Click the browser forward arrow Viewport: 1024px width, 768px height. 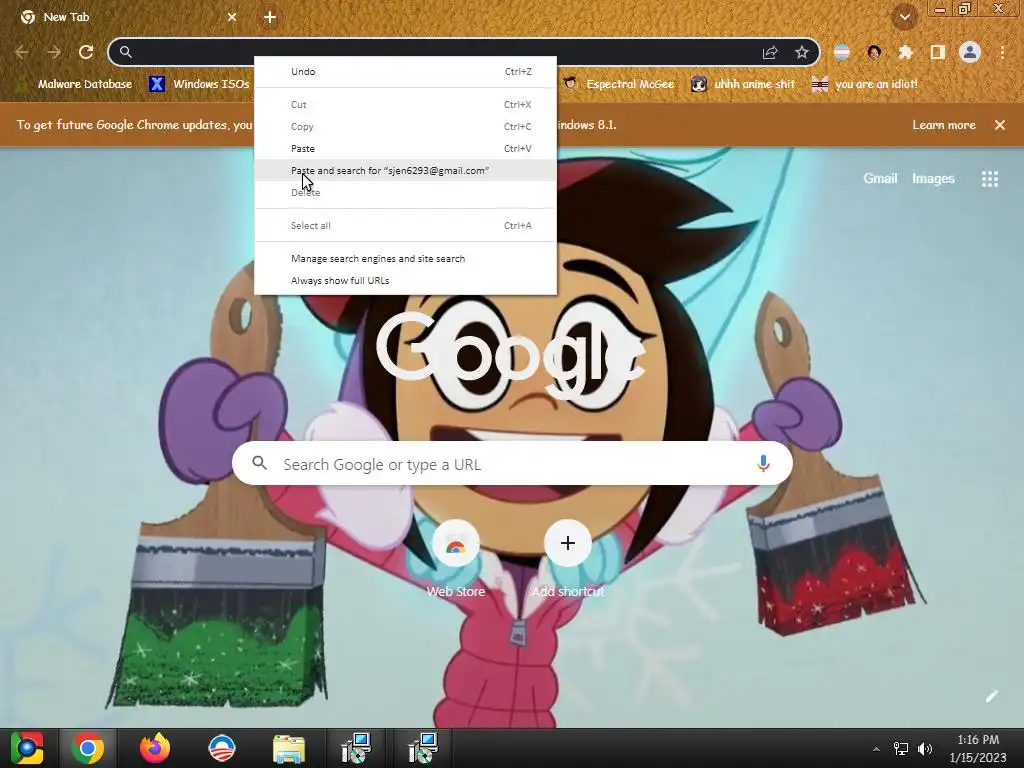point(54,52)
